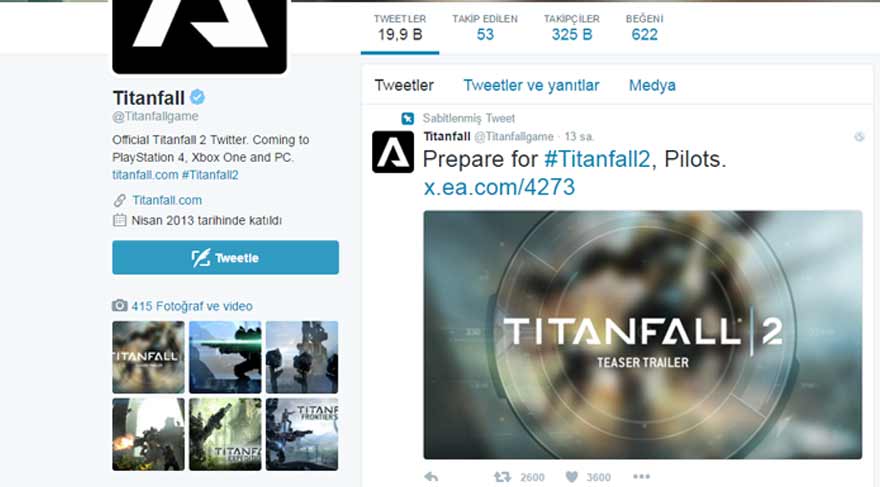Open the Titanfall.com website link

[x=167, y=200]
